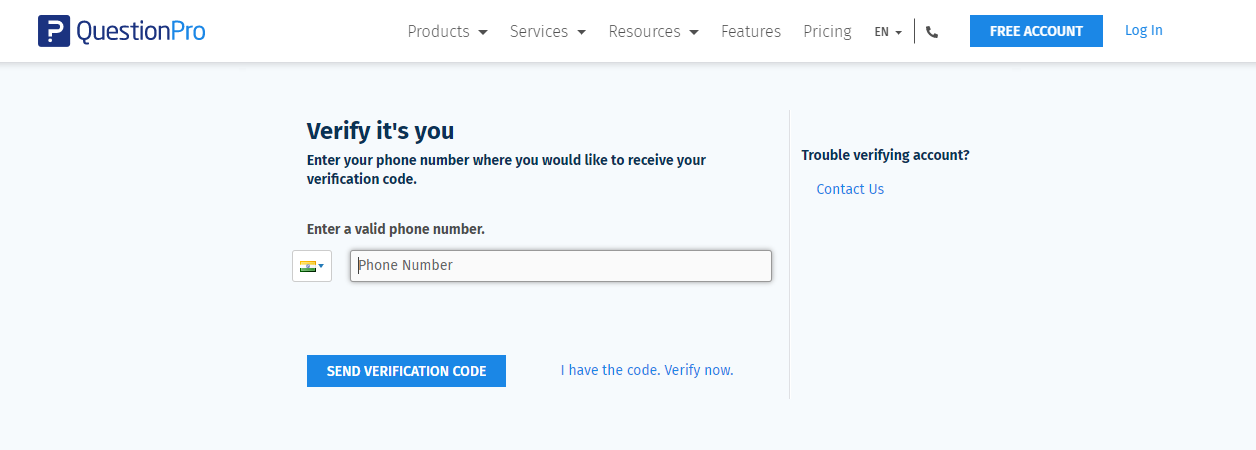The image size is (1256, 450).
Task: Select 'I have the code. Verify now.'
Action: coord(647,370)
